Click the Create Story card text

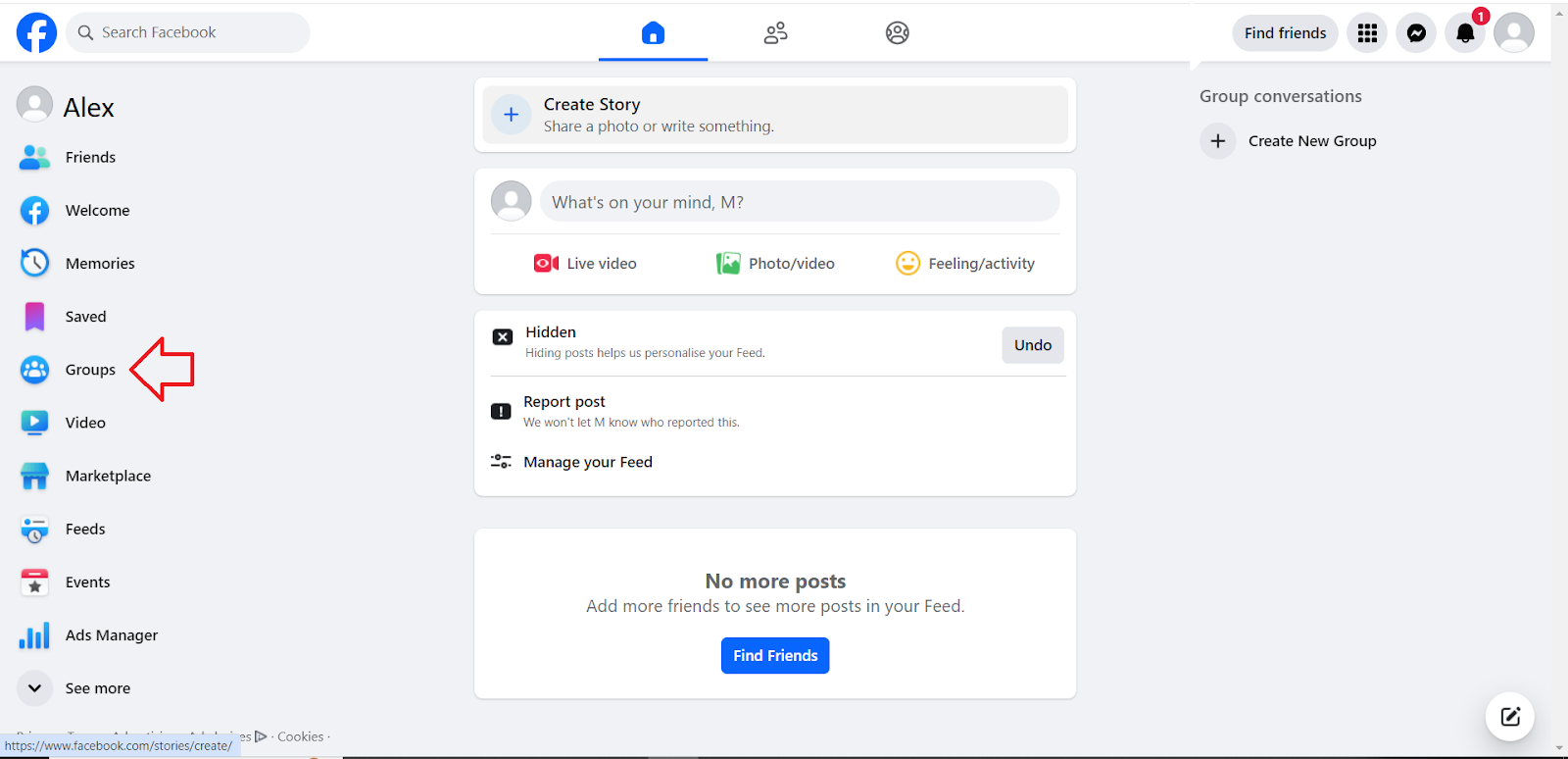pos(659,115)
